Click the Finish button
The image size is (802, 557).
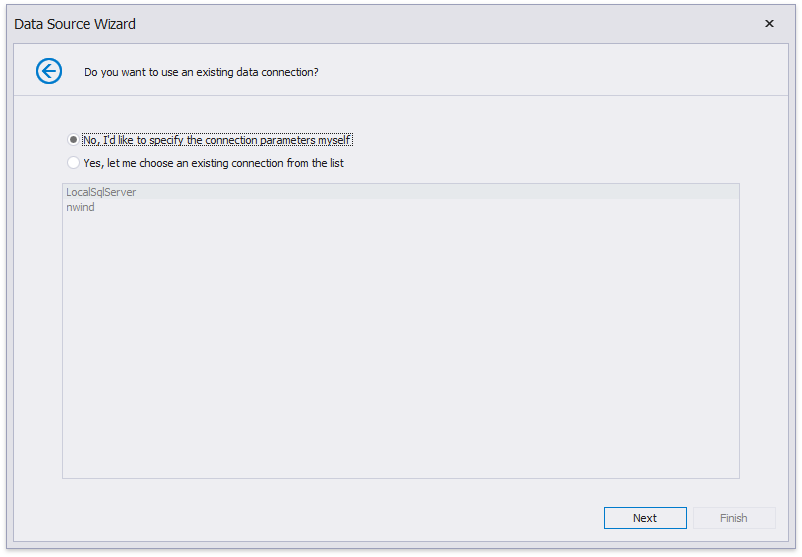[x=733, y=518]
